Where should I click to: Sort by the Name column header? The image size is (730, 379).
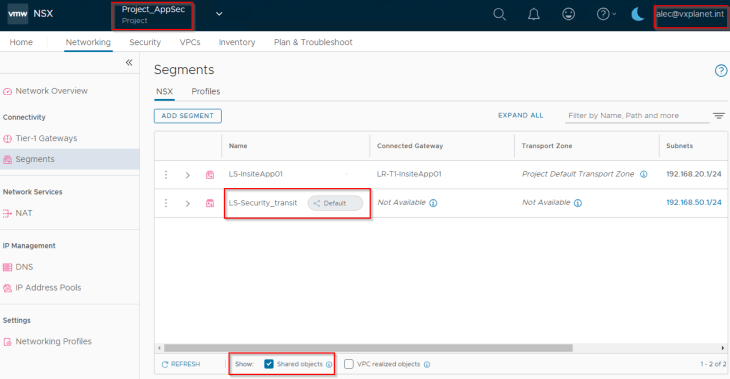[x=238, y=146]
